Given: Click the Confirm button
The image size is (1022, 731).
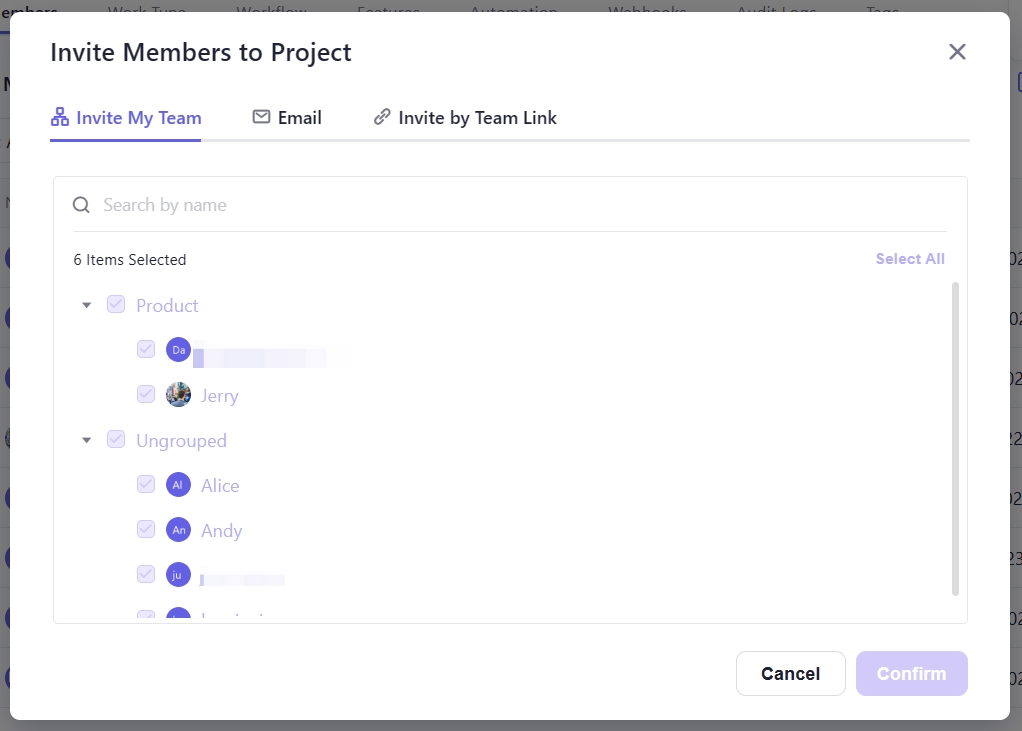Looking at the screenshot, I should [x=911, y=673].
